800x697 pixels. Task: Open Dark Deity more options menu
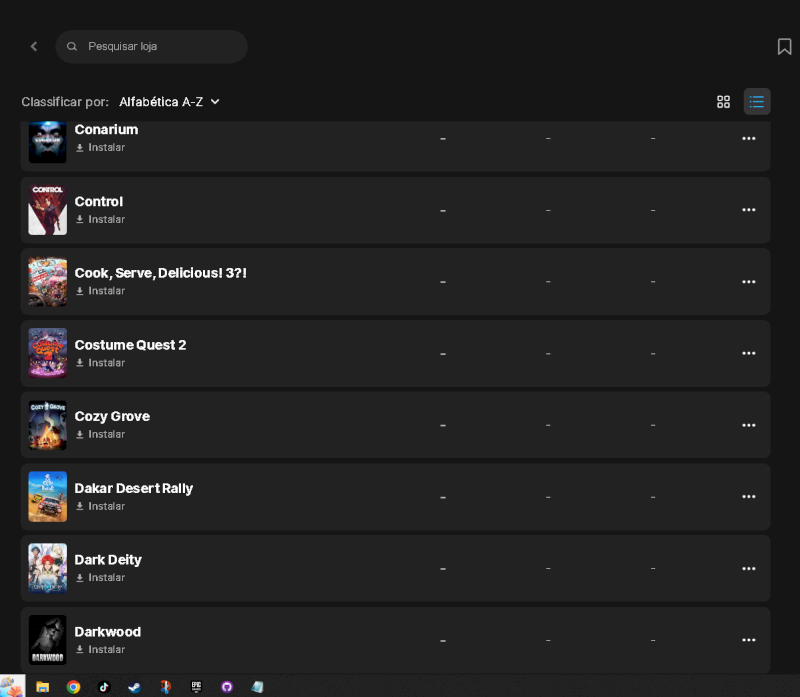point(748,568)
